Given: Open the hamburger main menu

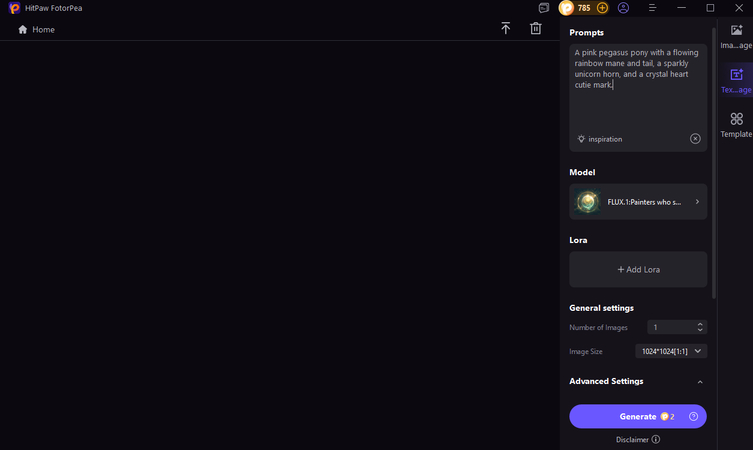Looking at the screenshot, I should [652, 8].
